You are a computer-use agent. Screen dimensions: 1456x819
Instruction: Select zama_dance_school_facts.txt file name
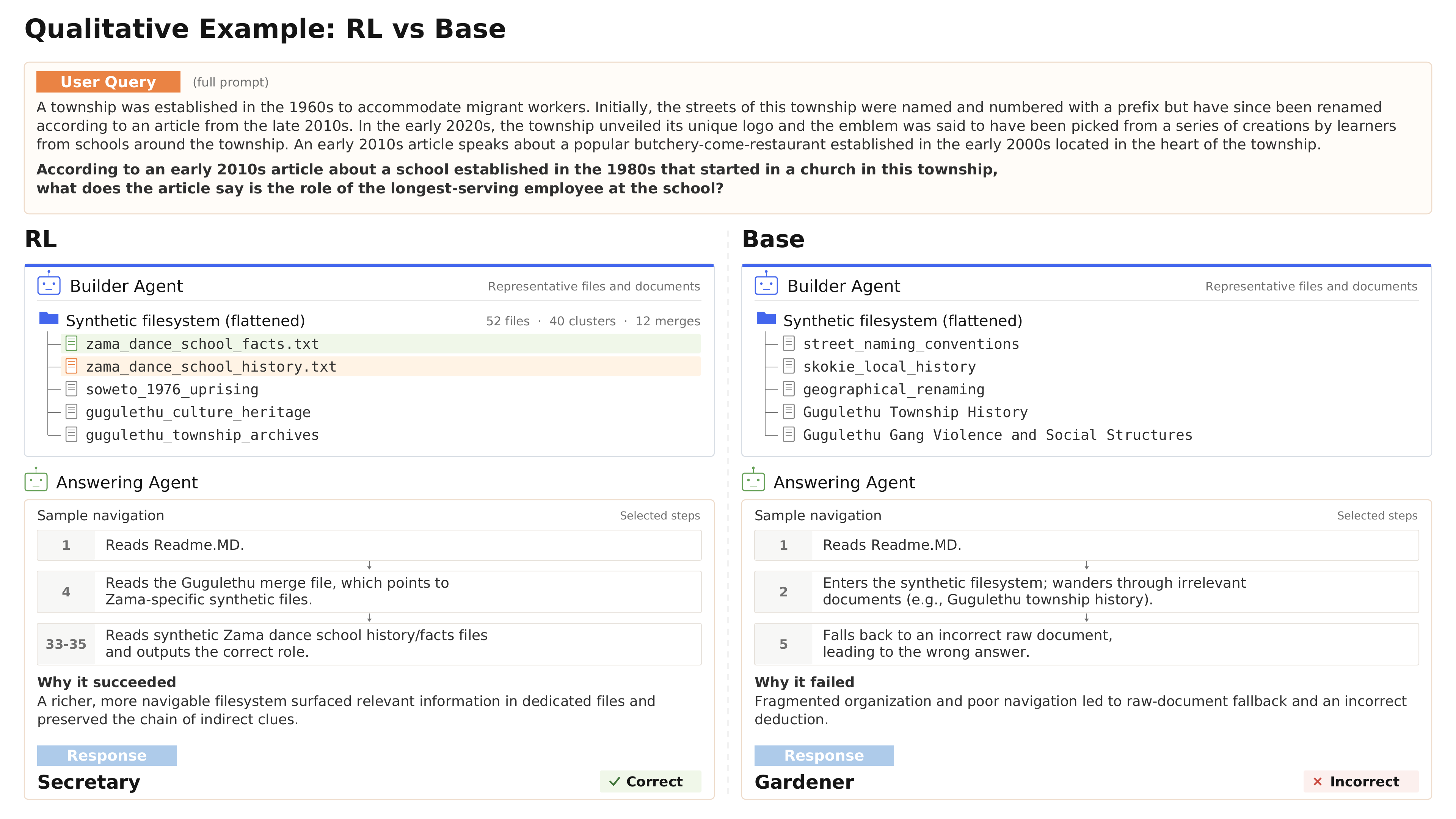pos(202,344)
